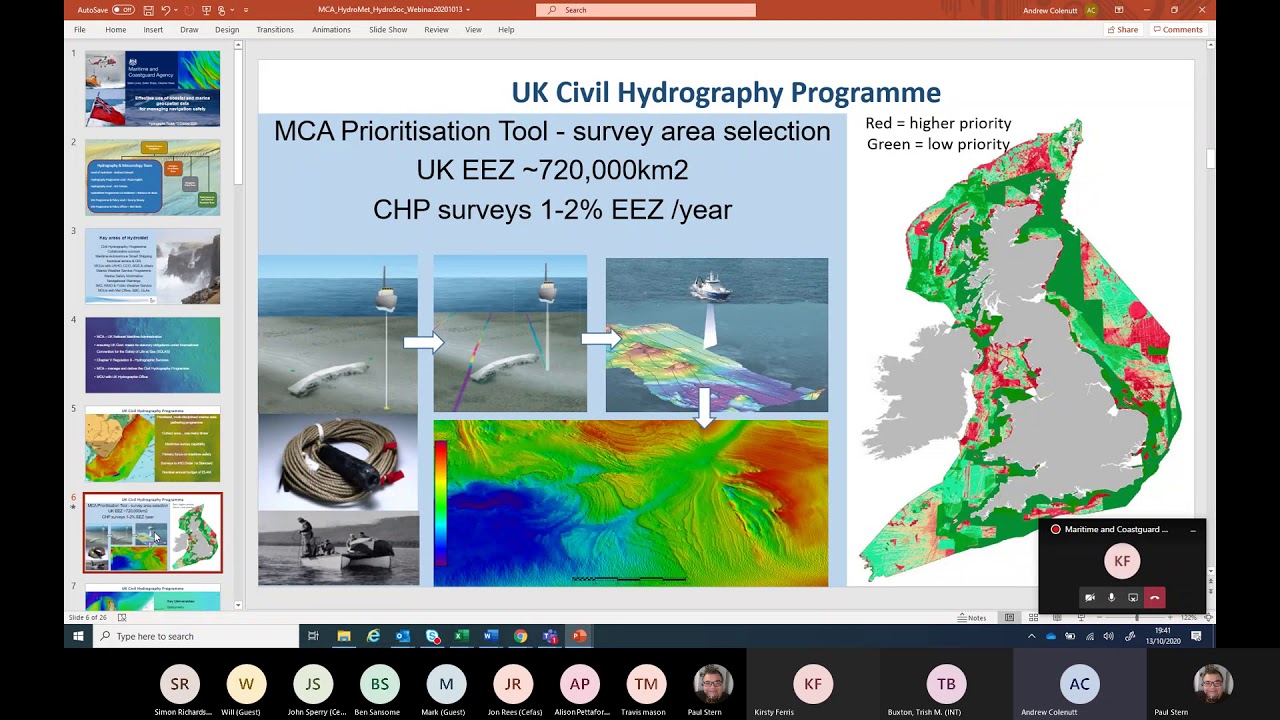Image resolution: width=1280 pixels, height=720 pixels.
Task: Open Chrome from taskbar
Action: click(x=520, y=636)
